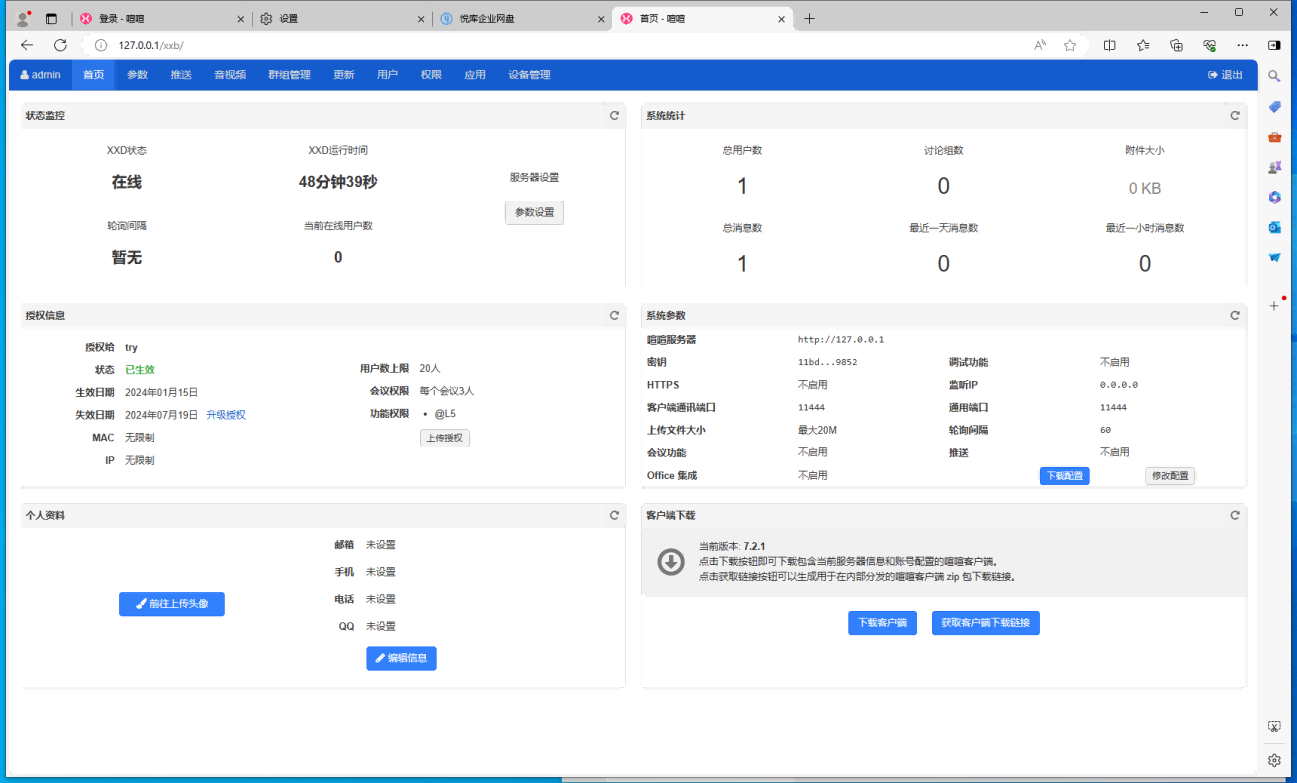
Task: Open Edge sidebar search icon
Action: point(1274,76)
